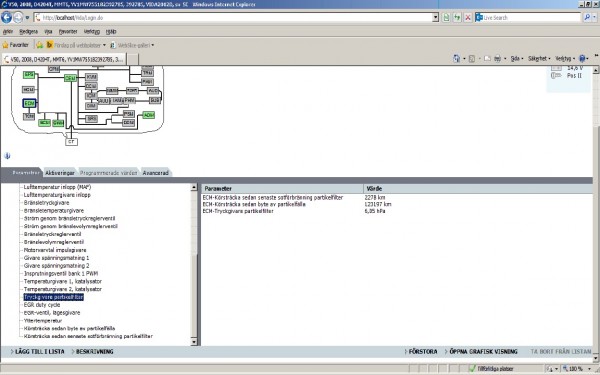Select the PSM module box
This screenshot has width=600, height=375.
coord(129,114)
